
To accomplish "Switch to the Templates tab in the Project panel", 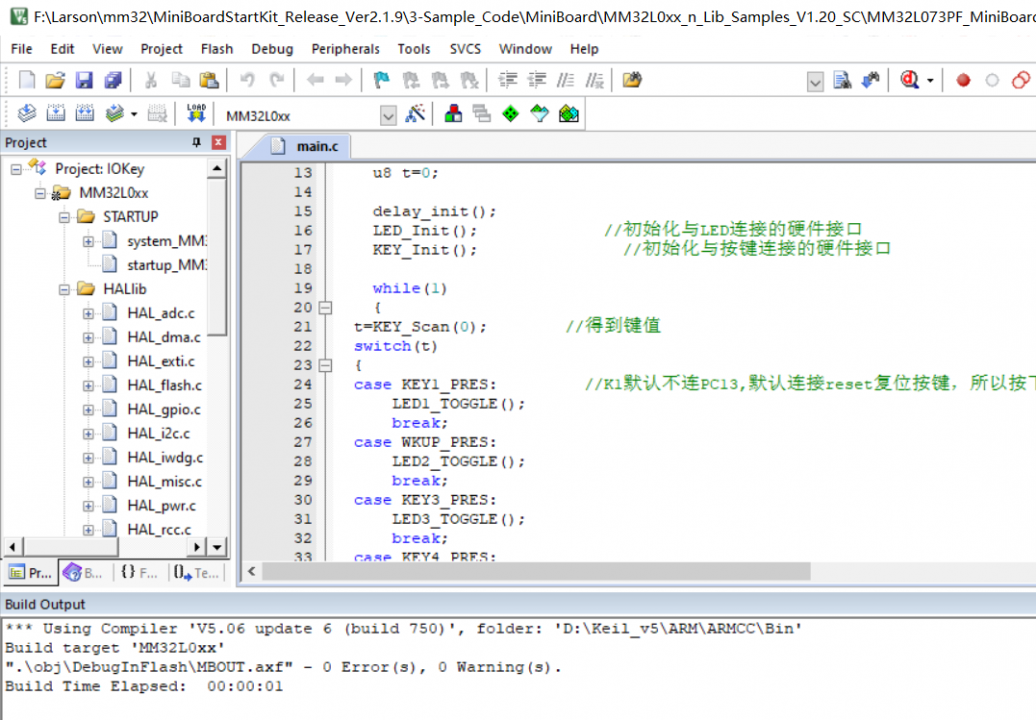I will pyautogui.click(x=196, y=573).
